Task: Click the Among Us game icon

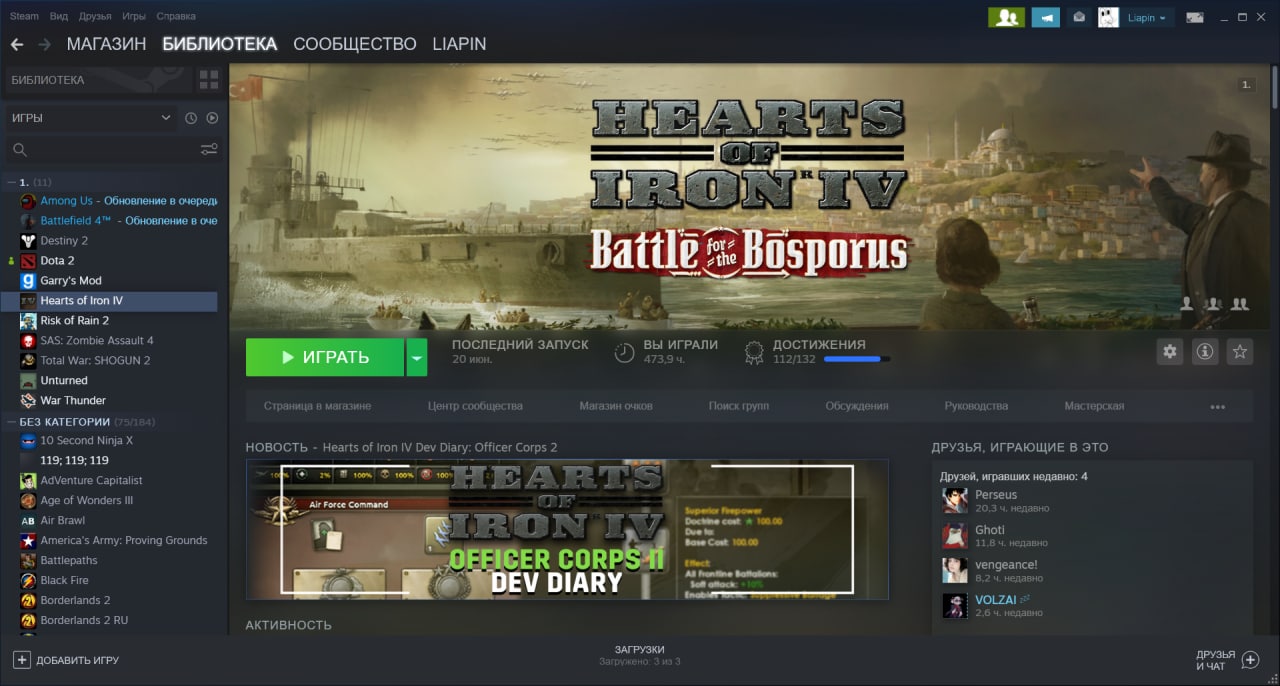Action: (x=29, y=201)
